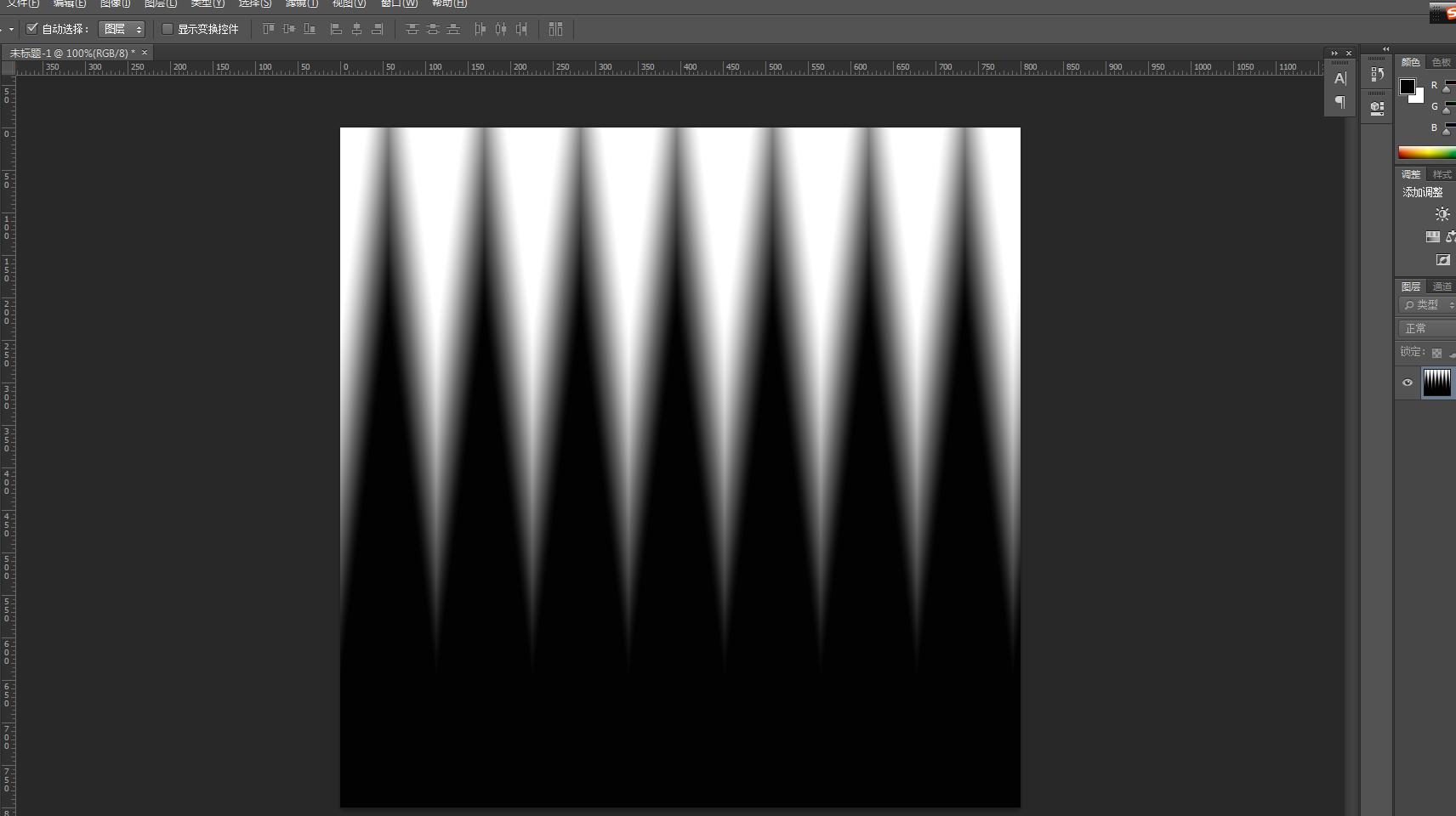Hide the layer using the eye icon
This screenshot has width=1456, height=816.
pyautogui.click(x=1408, y=382)
